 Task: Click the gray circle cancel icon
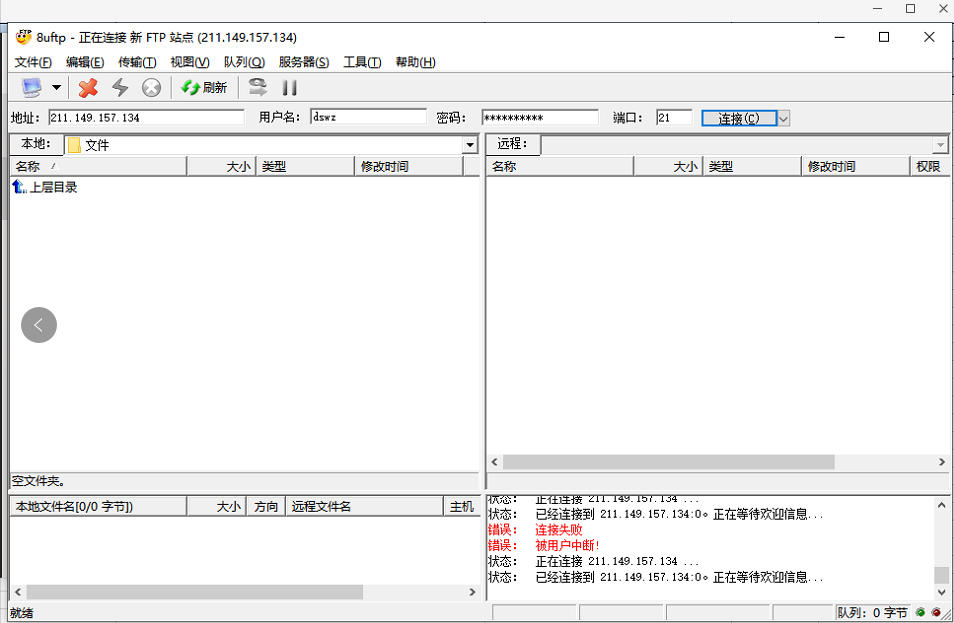click(x=151, y=88)
